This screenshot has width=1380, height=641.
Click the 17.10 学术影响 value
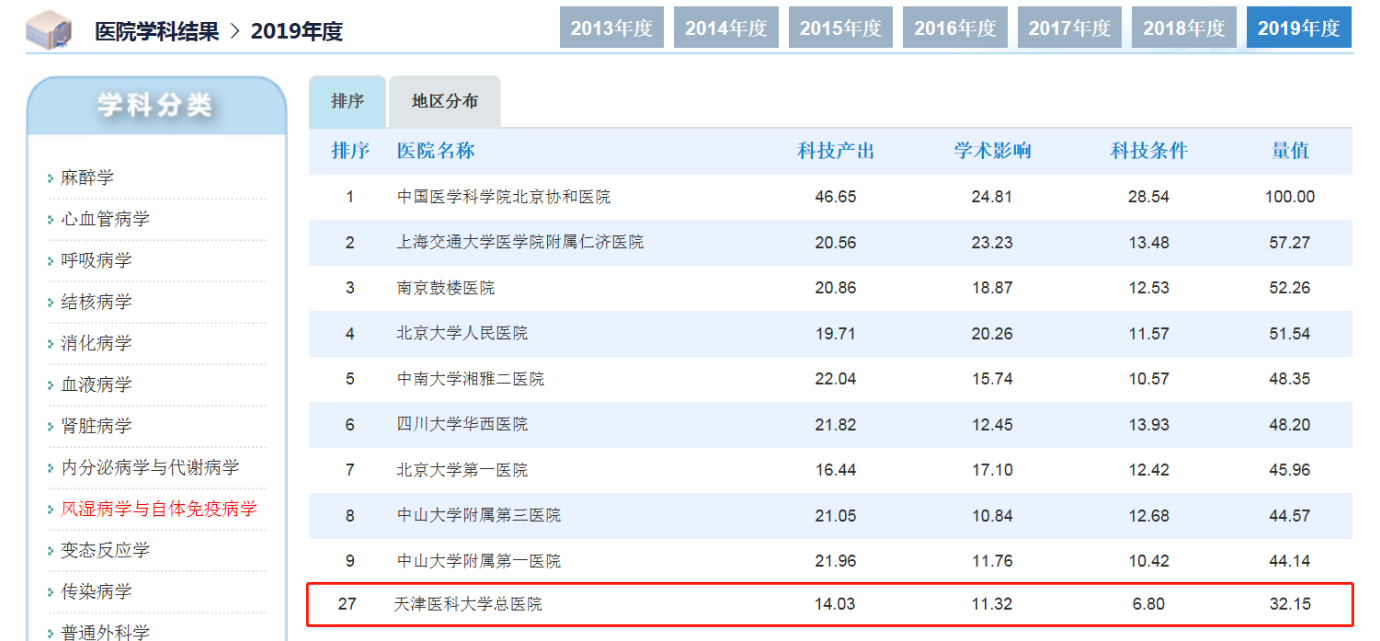click(992, 470)
